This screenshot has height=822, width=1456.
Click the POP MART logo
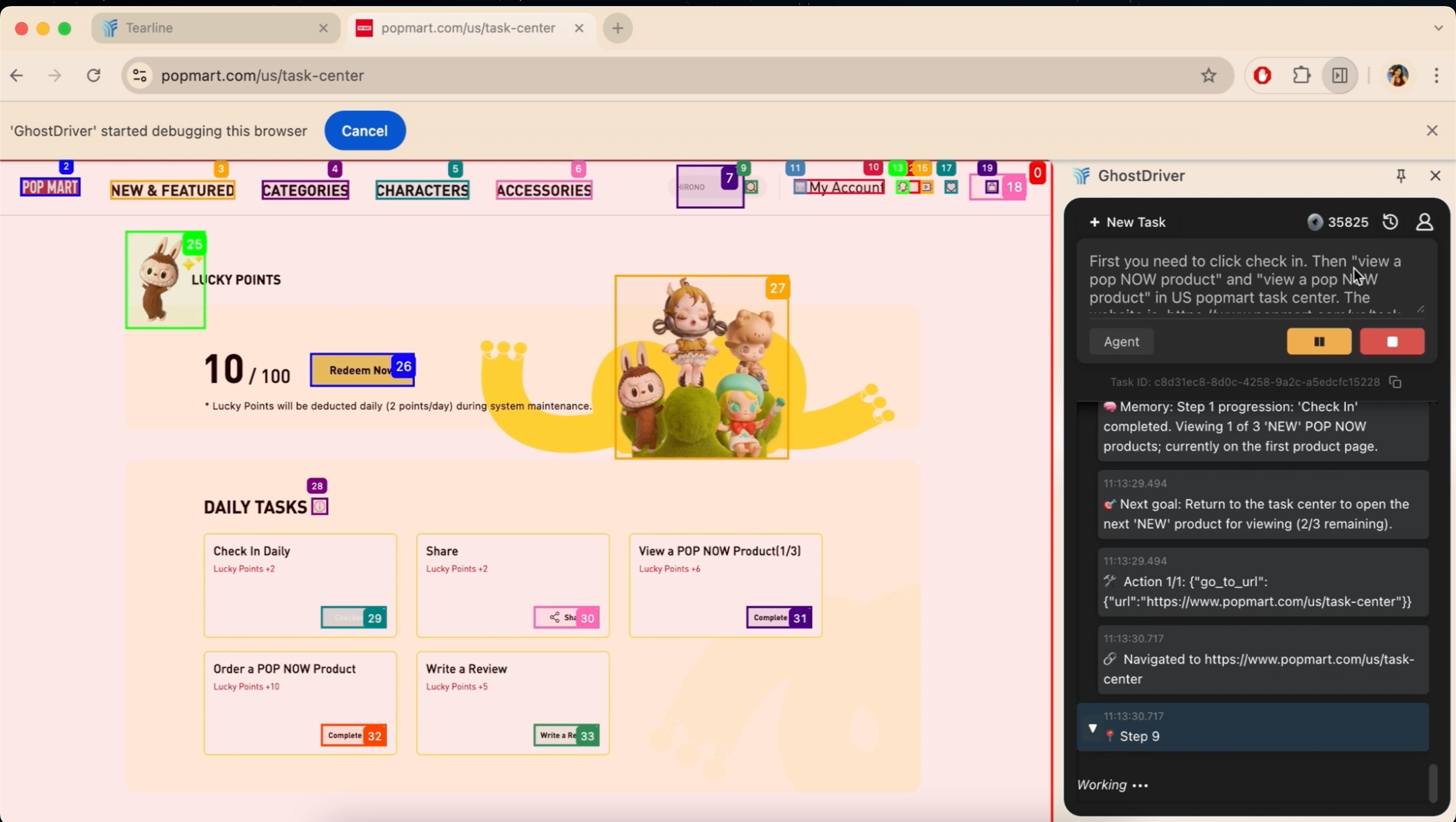coord(51,187)
